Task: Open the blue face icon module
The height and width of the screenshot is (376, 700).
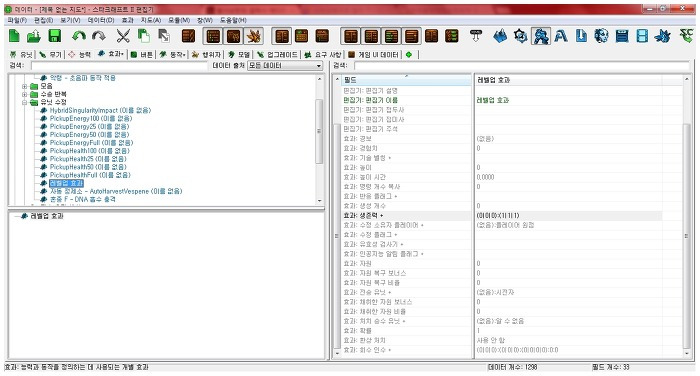Action: pyautogui.click(x=601, y=36)
